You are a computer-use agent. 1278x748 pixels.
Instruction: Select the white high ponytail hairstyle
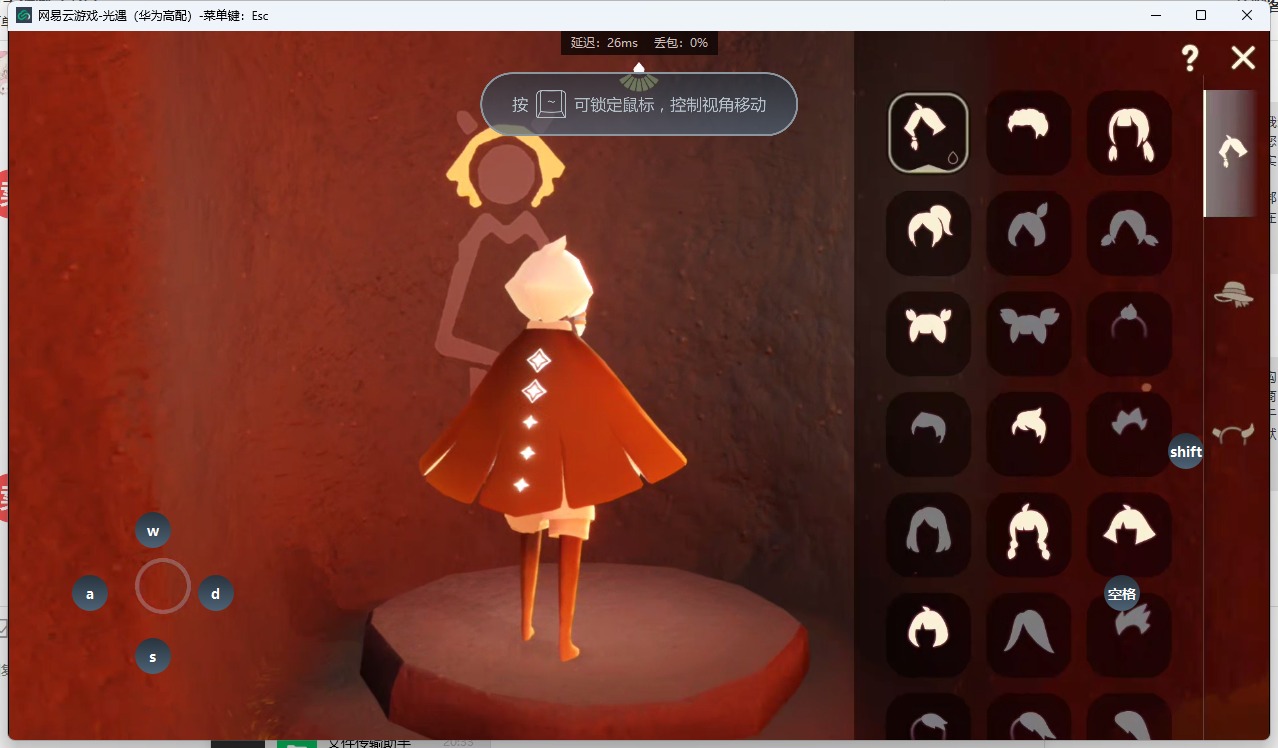[928, 233]
